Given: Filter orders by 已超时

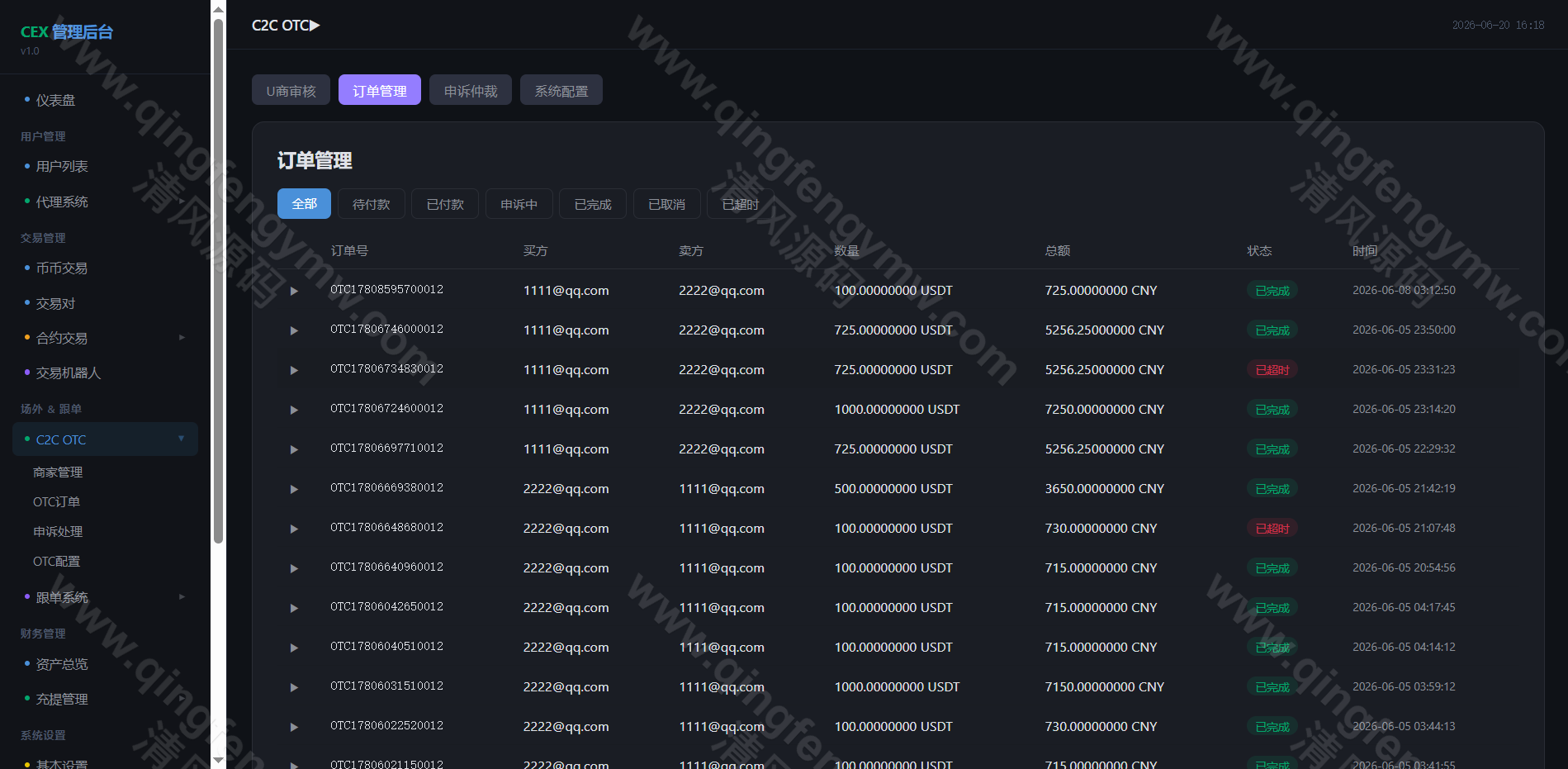Looking at the screenshot, I should coord(741,204).
